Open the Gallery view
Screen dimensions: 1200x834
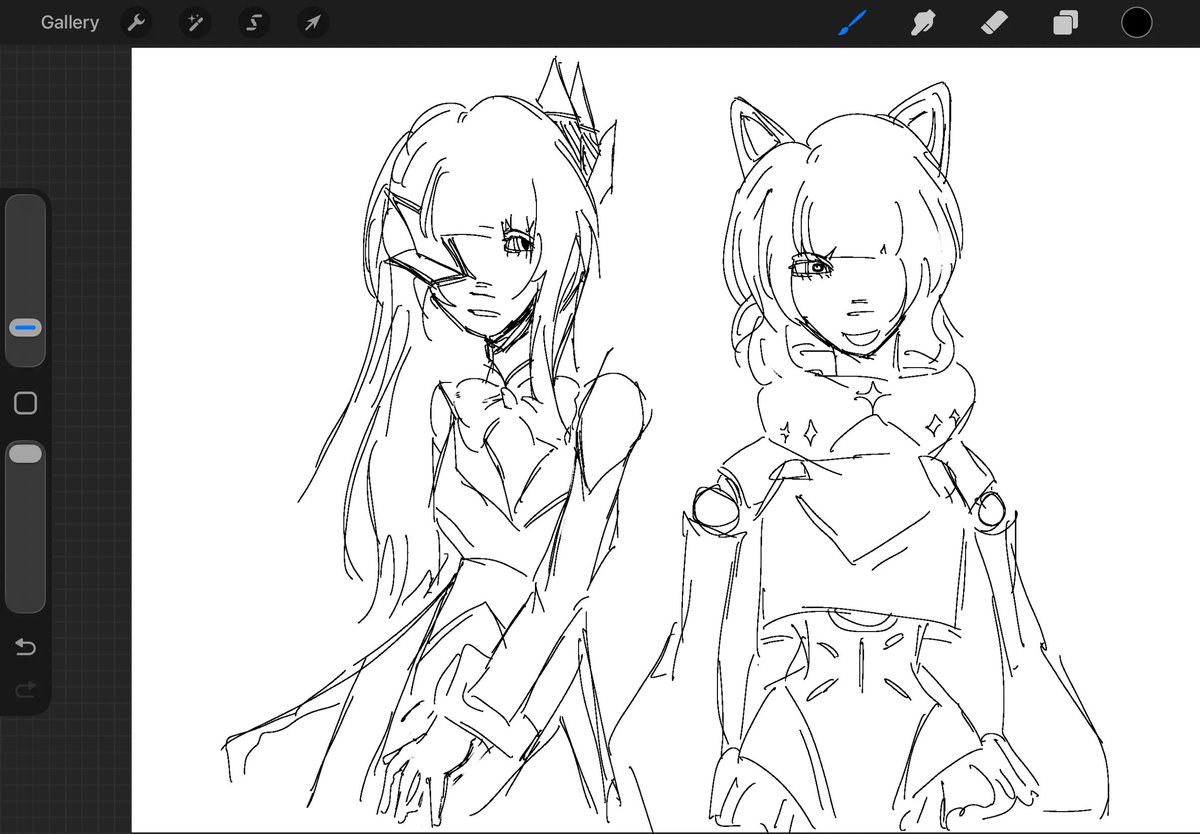click(70, 22)
